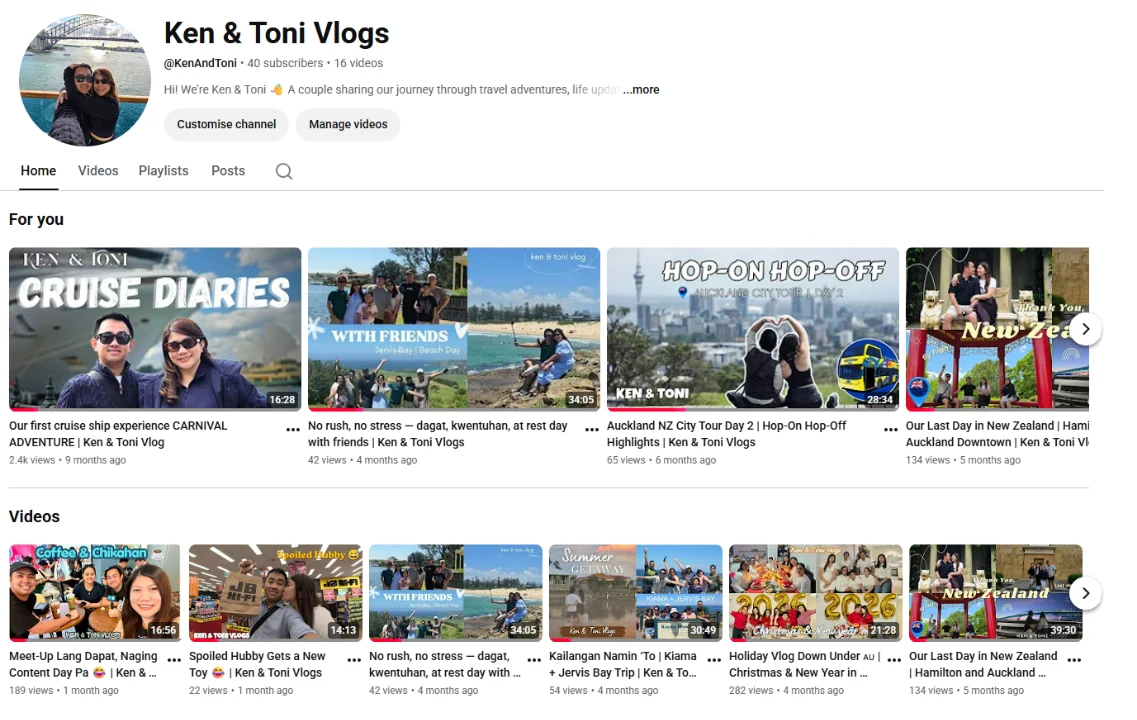The width and height of the screenshot is (1137, 720).
Task: Open options menu for Holiday Vlog Down Under
Action: [894, 660]
